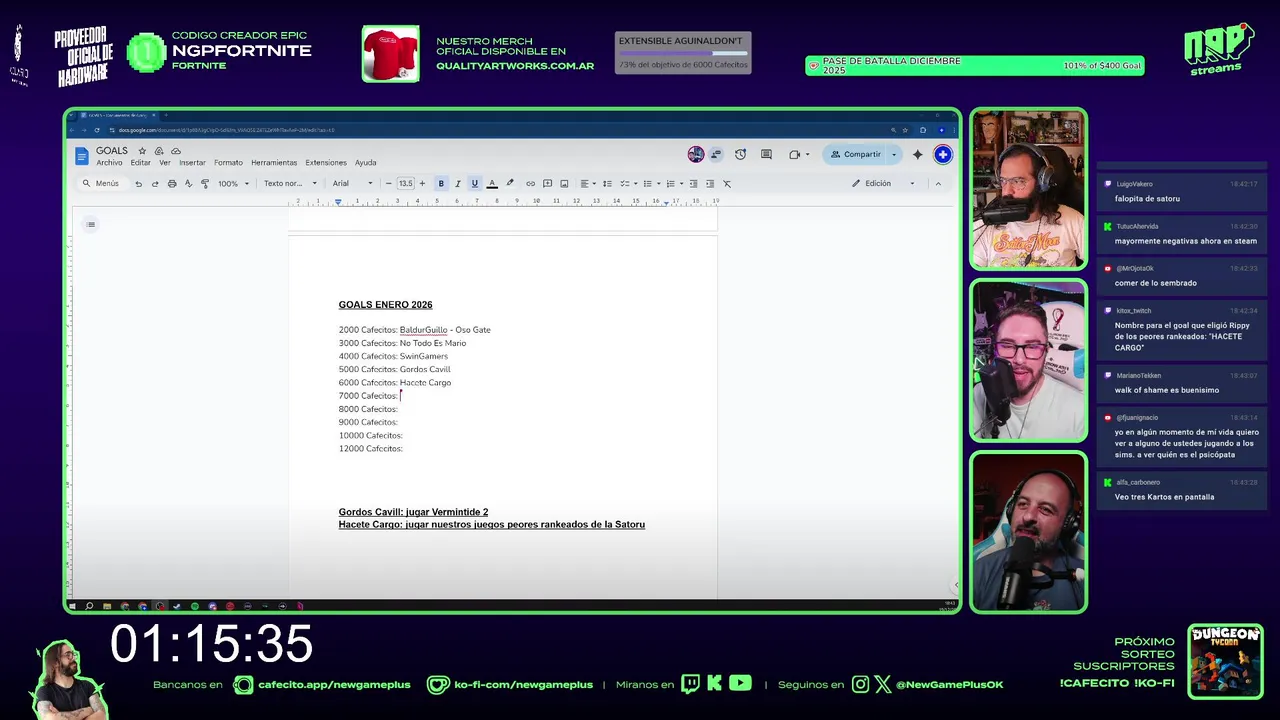The image size is (1280, 720).
Task: Toggle underline formatting
Action: click(475, 184)
